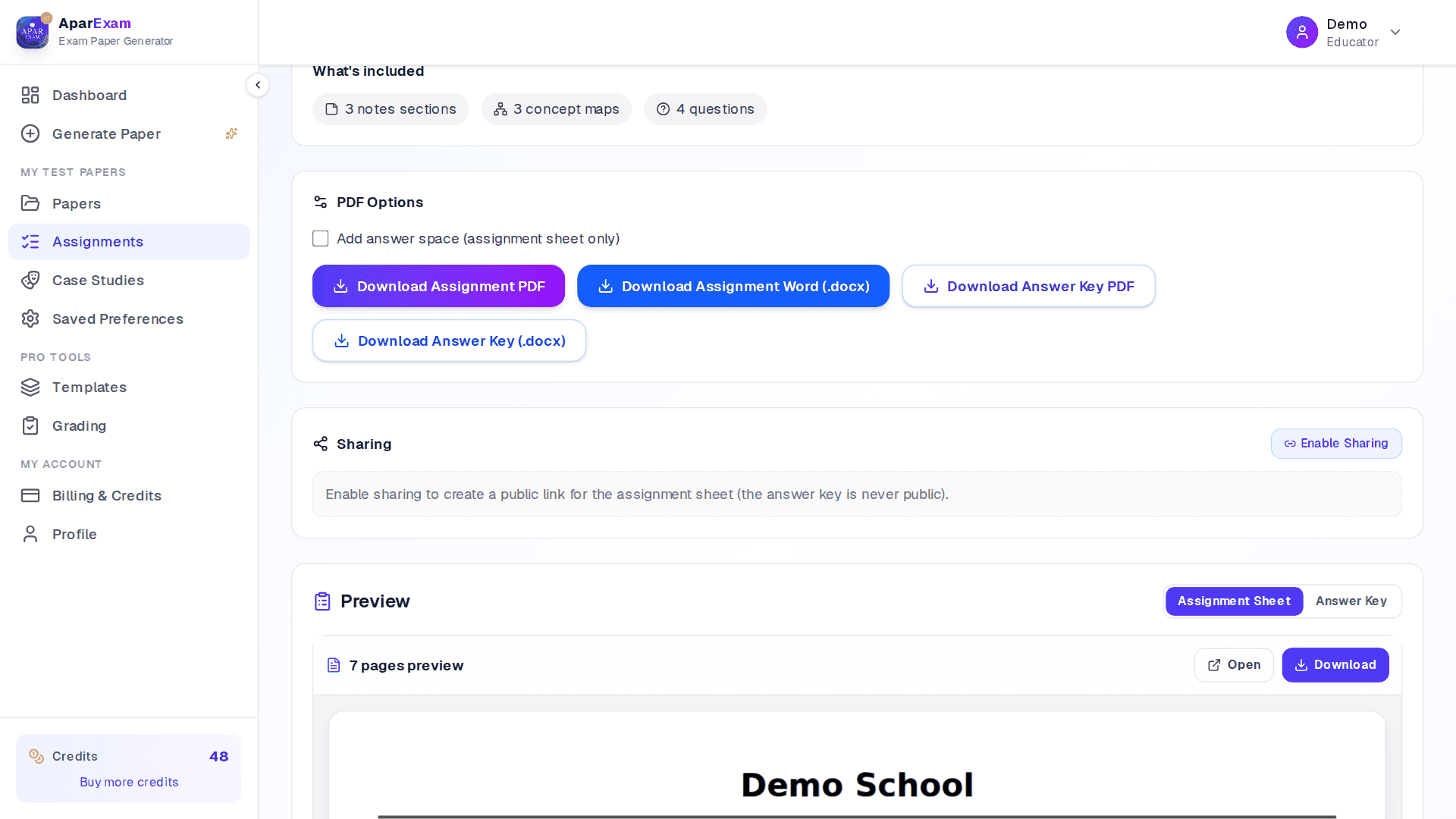The height and width of the screenshot is (819, 1456).
Task: Click the Credits coins icon
Action: pyautogui.click(x=36, y=756)
